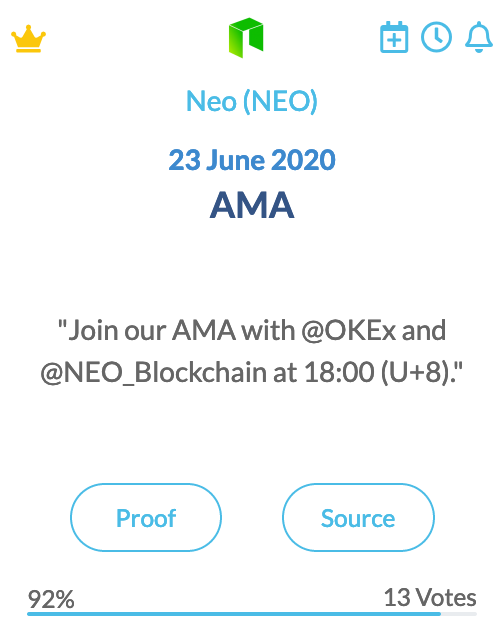The image size is (504, 626).
Task: Click the word "Votes" beside the count
Action: click(446, 598)
